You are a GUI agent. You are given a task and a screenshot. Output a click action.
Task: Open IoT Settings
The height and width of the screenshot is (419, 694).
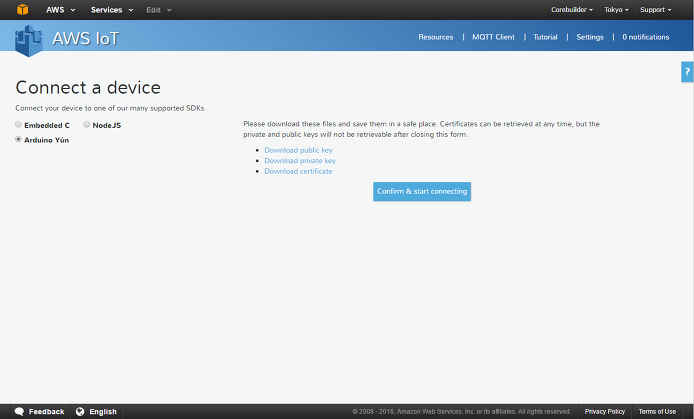coord(590,37)
